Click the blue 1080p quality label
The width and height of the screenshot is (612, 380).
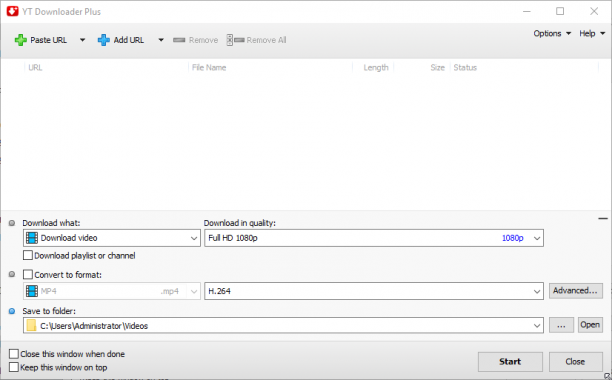[x=512, y=238]
